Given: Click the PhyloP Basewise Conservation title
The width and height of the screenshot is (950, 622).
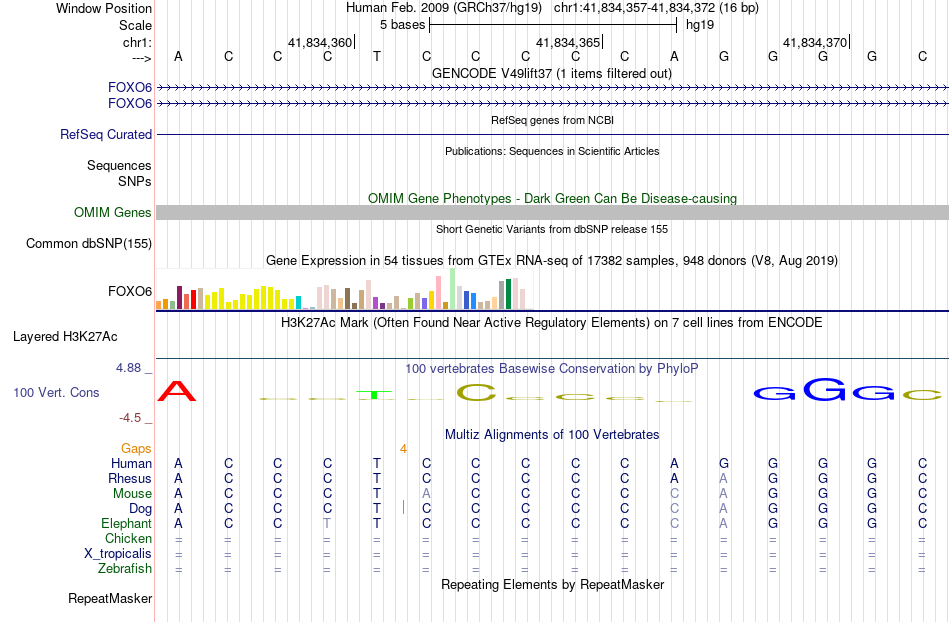Looking at the screenshot, I should click(x=552, y=369).
